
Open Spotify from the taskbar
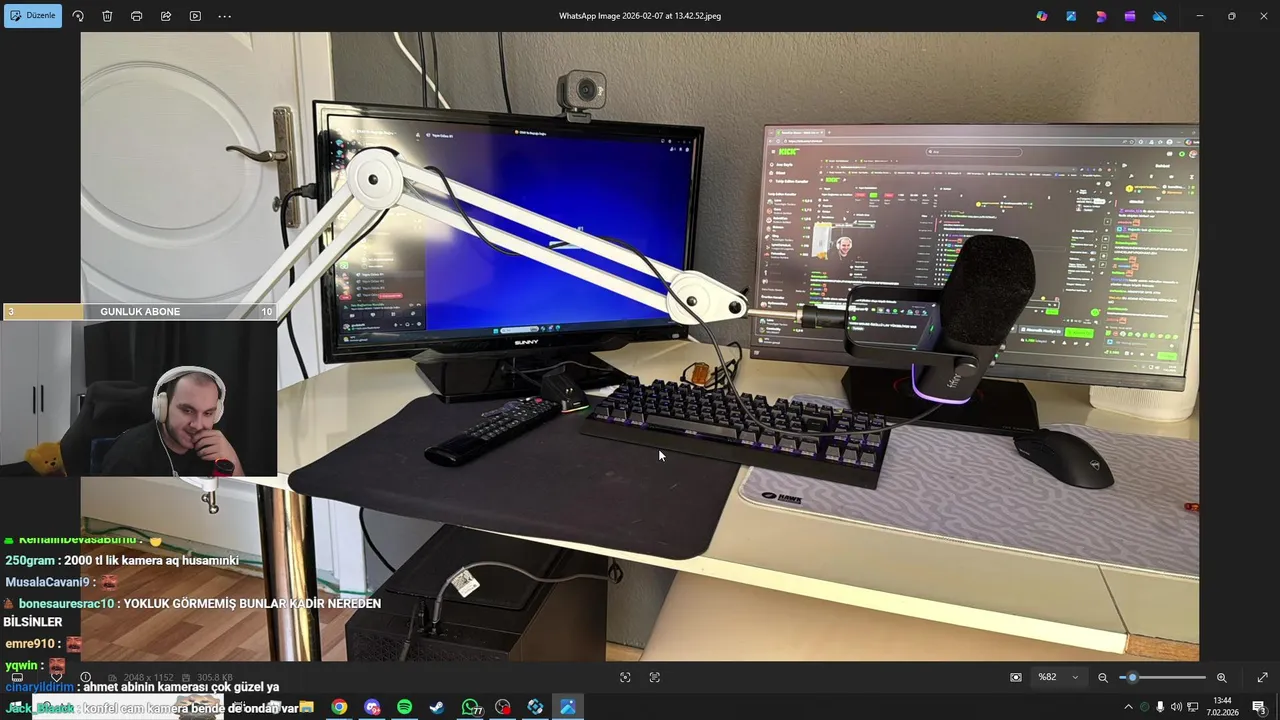[404, 707]
